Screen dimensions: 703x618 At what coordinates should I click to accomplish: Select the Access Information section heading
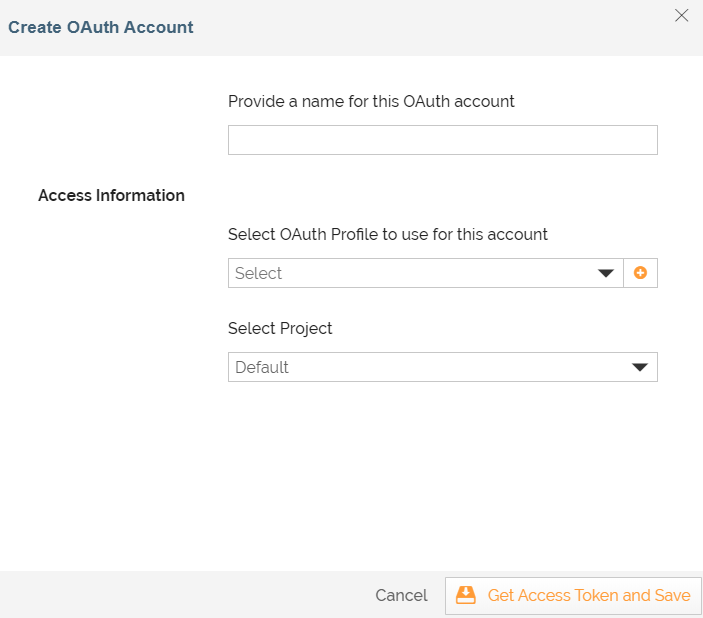[x=111, y=195]
